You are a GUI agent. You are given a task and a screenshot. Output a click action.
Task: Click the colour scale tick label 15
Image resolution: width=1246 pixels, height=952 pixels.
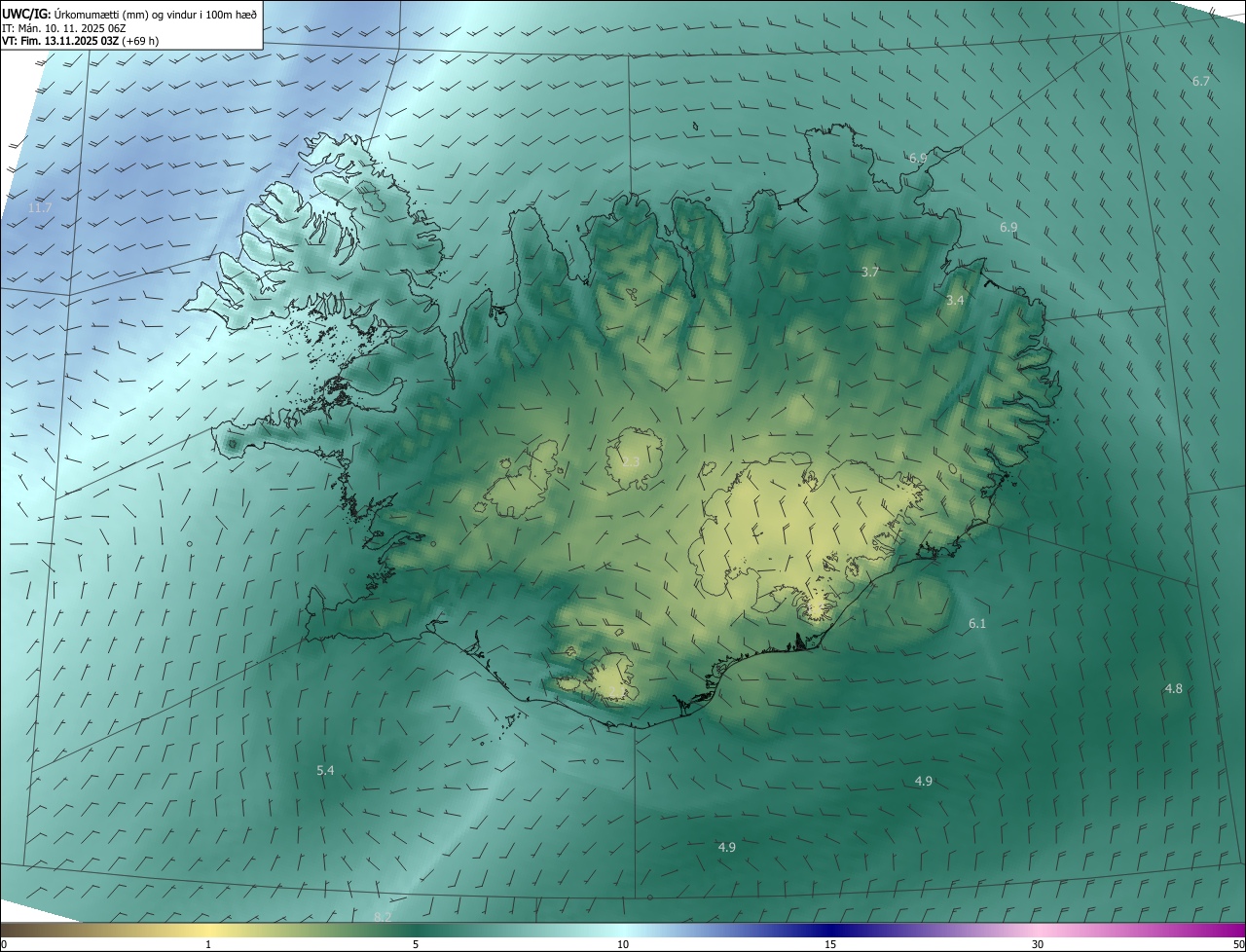pyautogui.click(x=830, y=944)
